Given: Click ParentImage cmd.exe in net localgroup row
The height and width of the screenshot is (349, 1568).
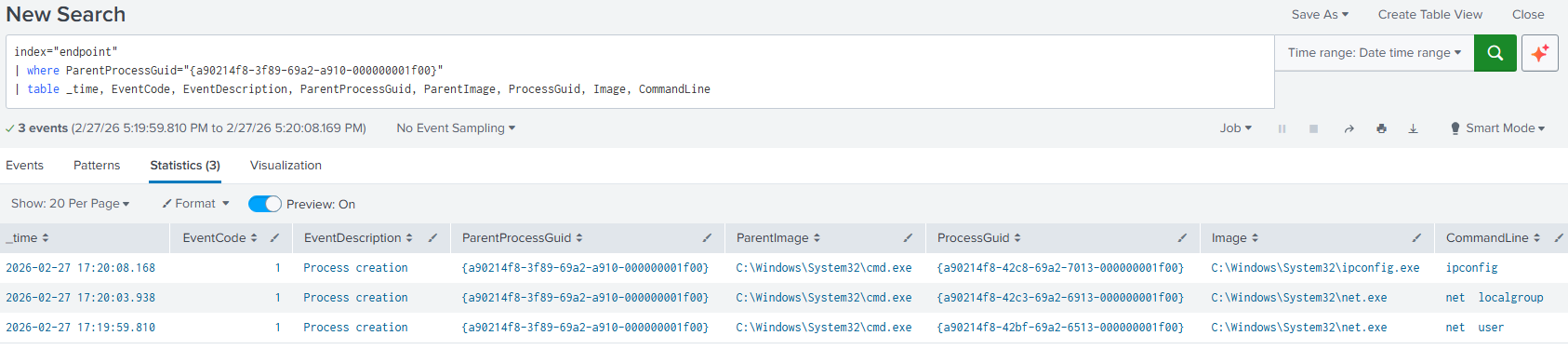Looking at the screenshot, I should (x=824, y=298).
